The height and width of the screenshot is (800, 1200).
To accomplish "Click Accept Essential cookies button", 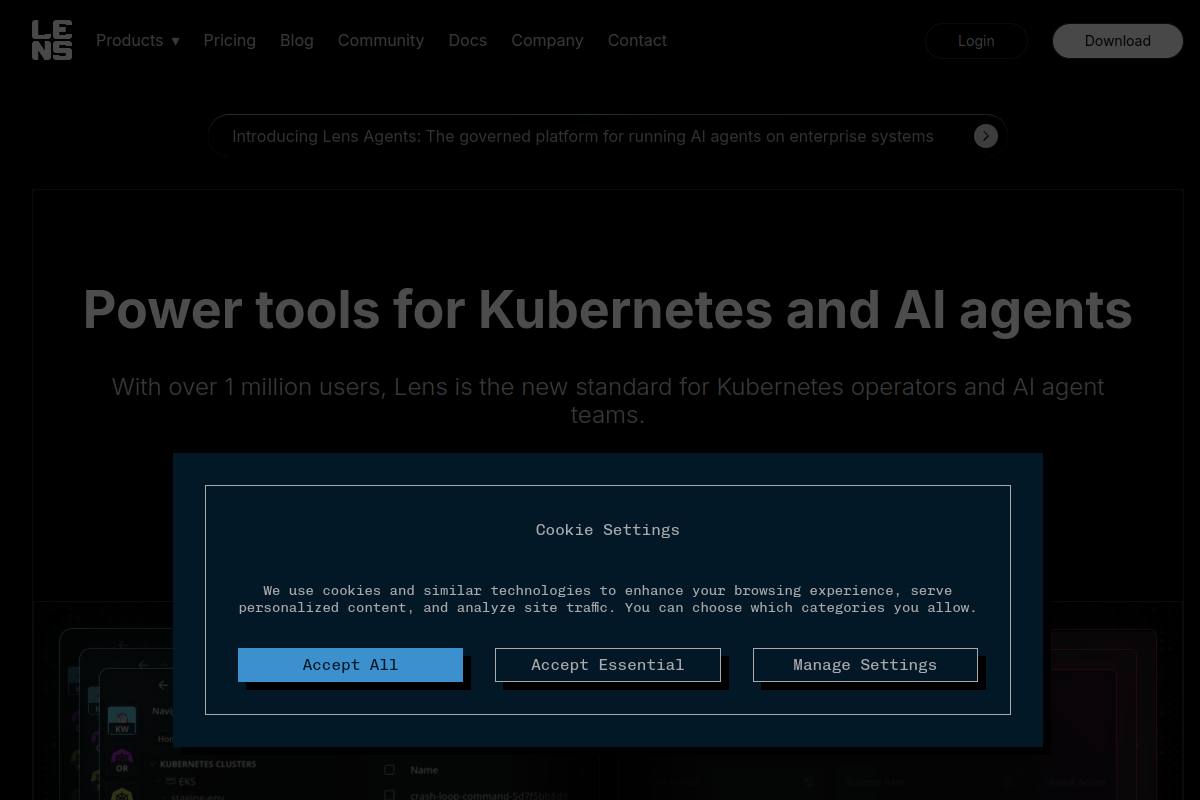I will (x=608, y=665).
